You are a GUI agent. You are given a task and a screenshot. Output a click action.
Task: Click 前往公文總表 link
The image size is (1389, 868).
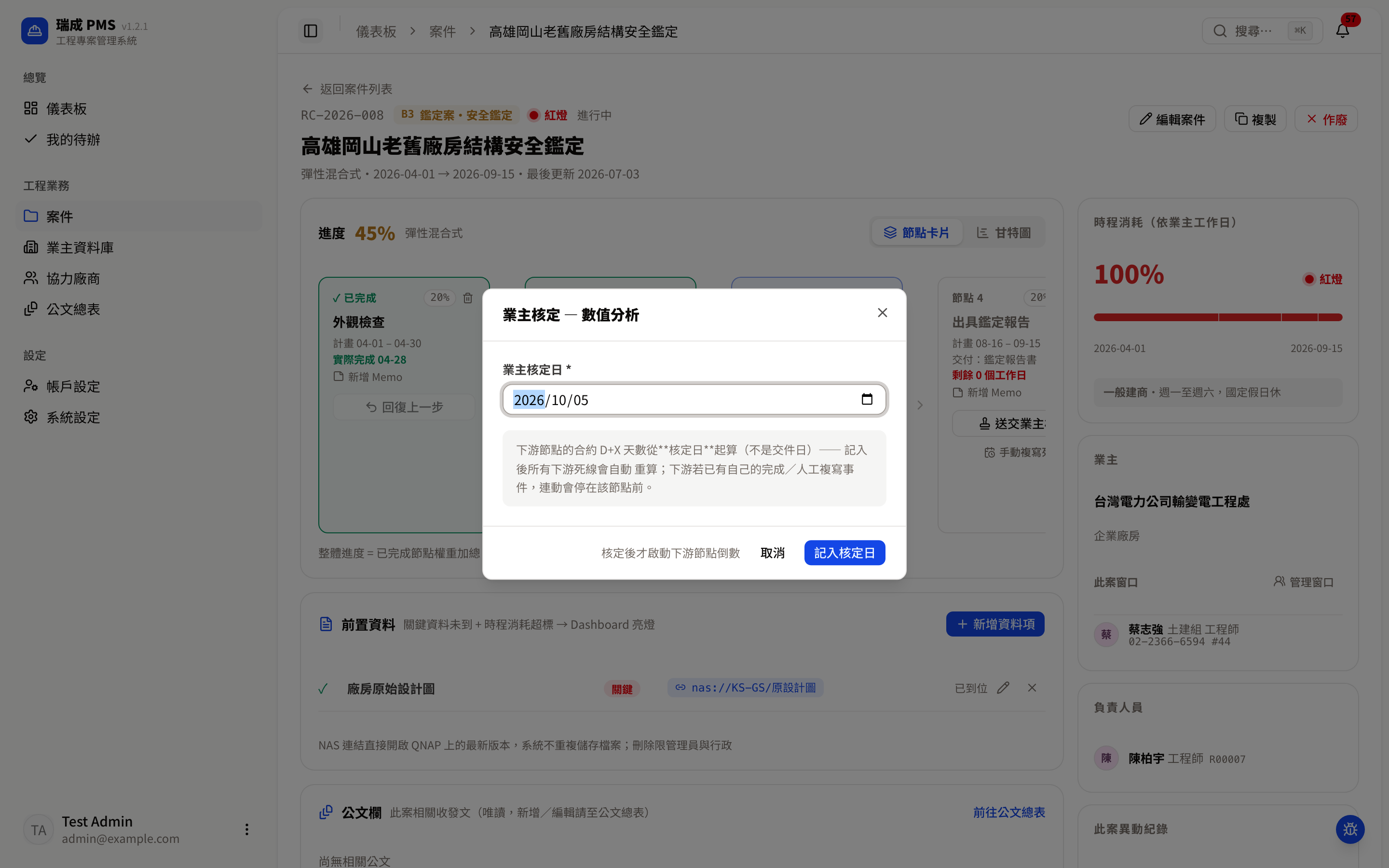1009,813
